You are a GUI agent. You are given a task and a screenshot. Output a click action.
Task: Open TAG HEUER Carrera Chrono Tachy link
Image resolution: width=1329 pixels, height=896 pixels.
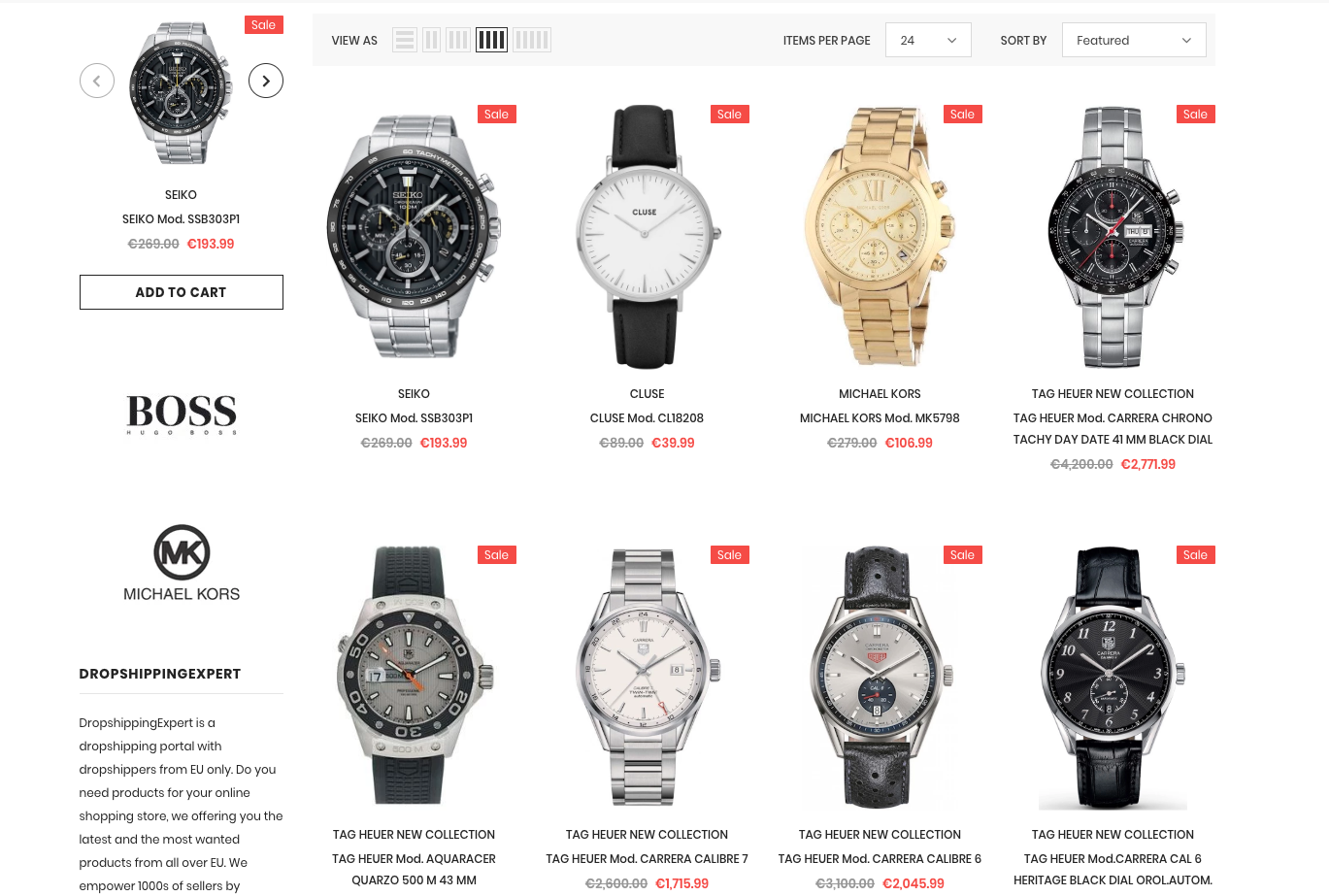pos(1113,429)
